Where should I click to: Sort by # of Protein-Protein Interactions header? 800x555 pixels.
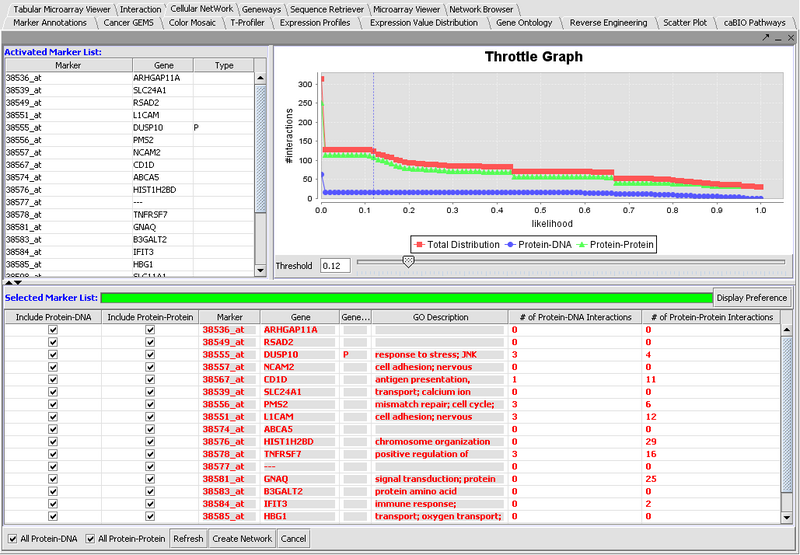(x=711, y=317)
